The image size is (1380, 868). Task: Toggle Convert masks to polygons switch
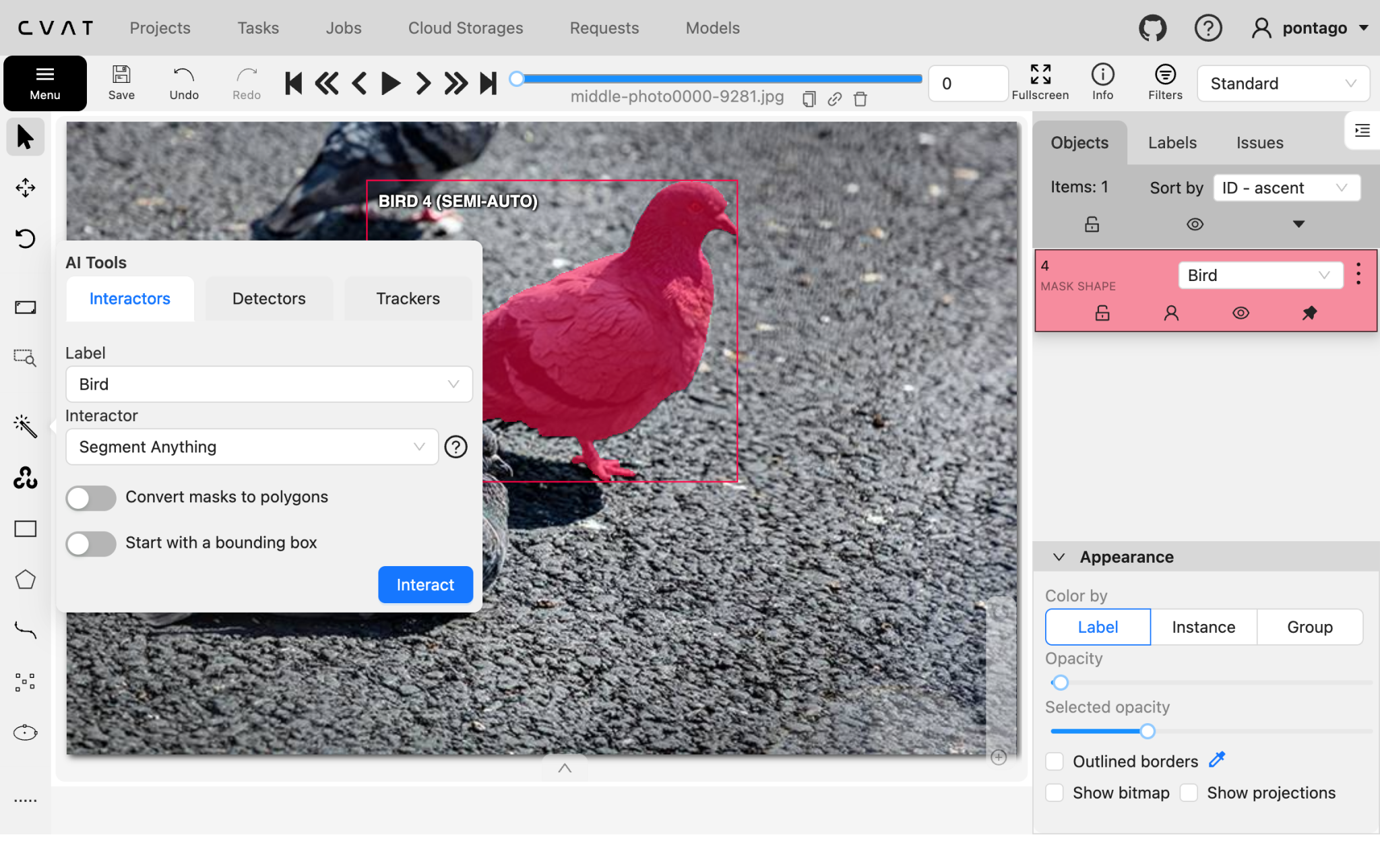(x=91, y=498)
